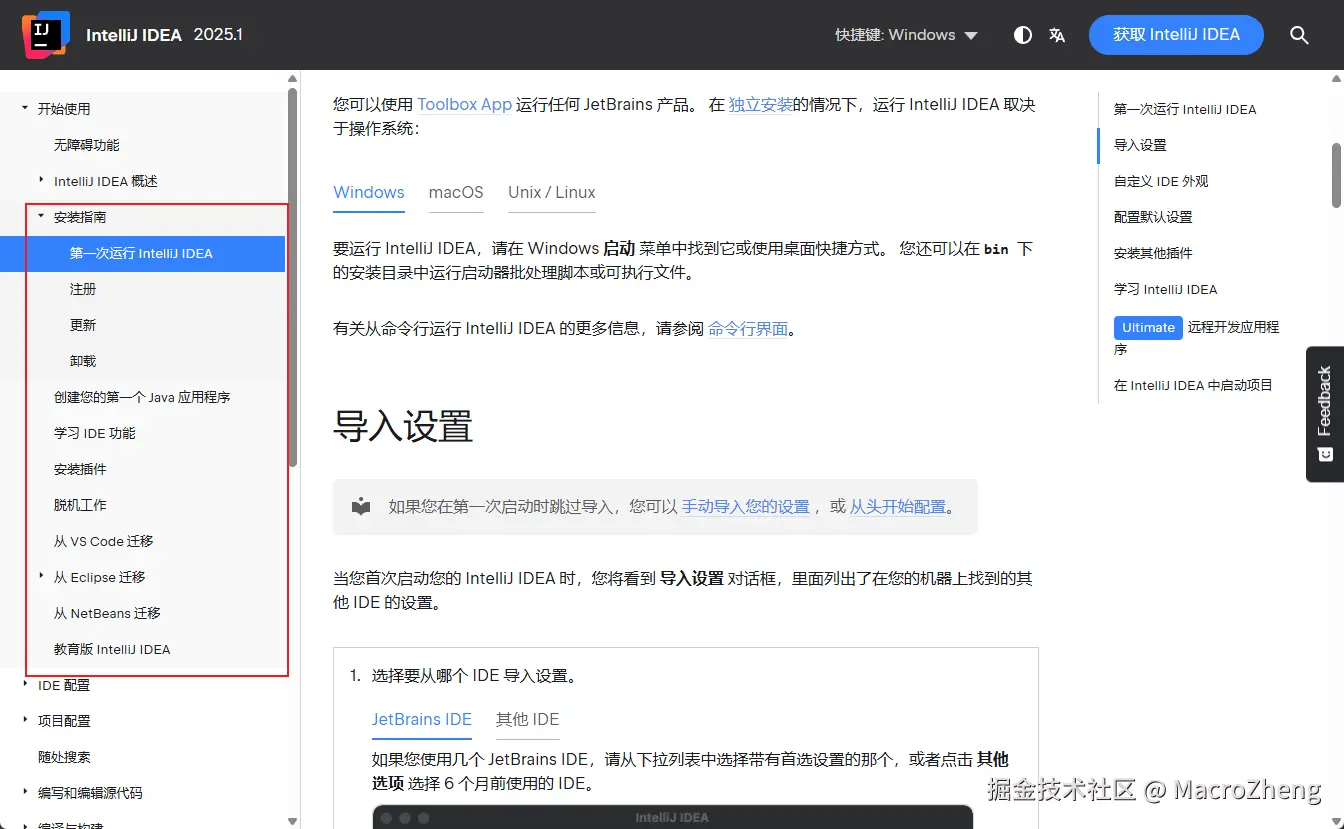Expand the 编写和编辑源代码 section
1344x829 pixels.
click(x=25, y=793)
